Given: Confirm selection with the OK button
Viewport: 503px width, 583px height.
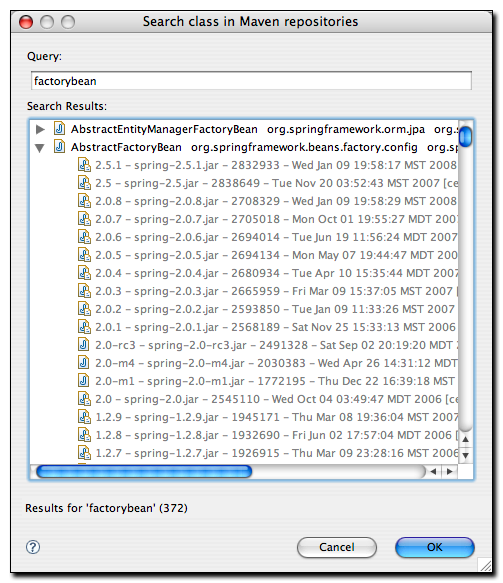Looking at the screenshot, I should tap(435, 547).
